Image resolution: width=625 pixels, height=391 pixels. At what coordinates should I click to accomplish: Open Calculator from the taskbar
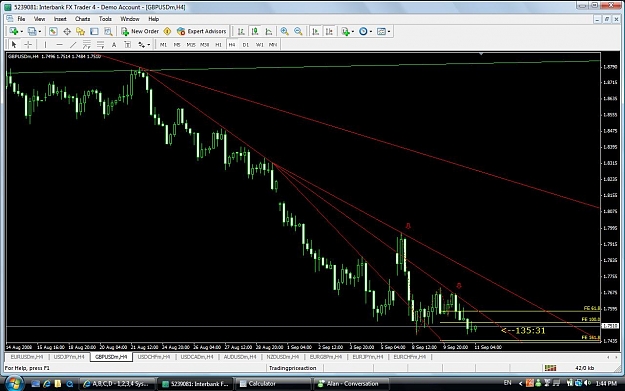273,384
